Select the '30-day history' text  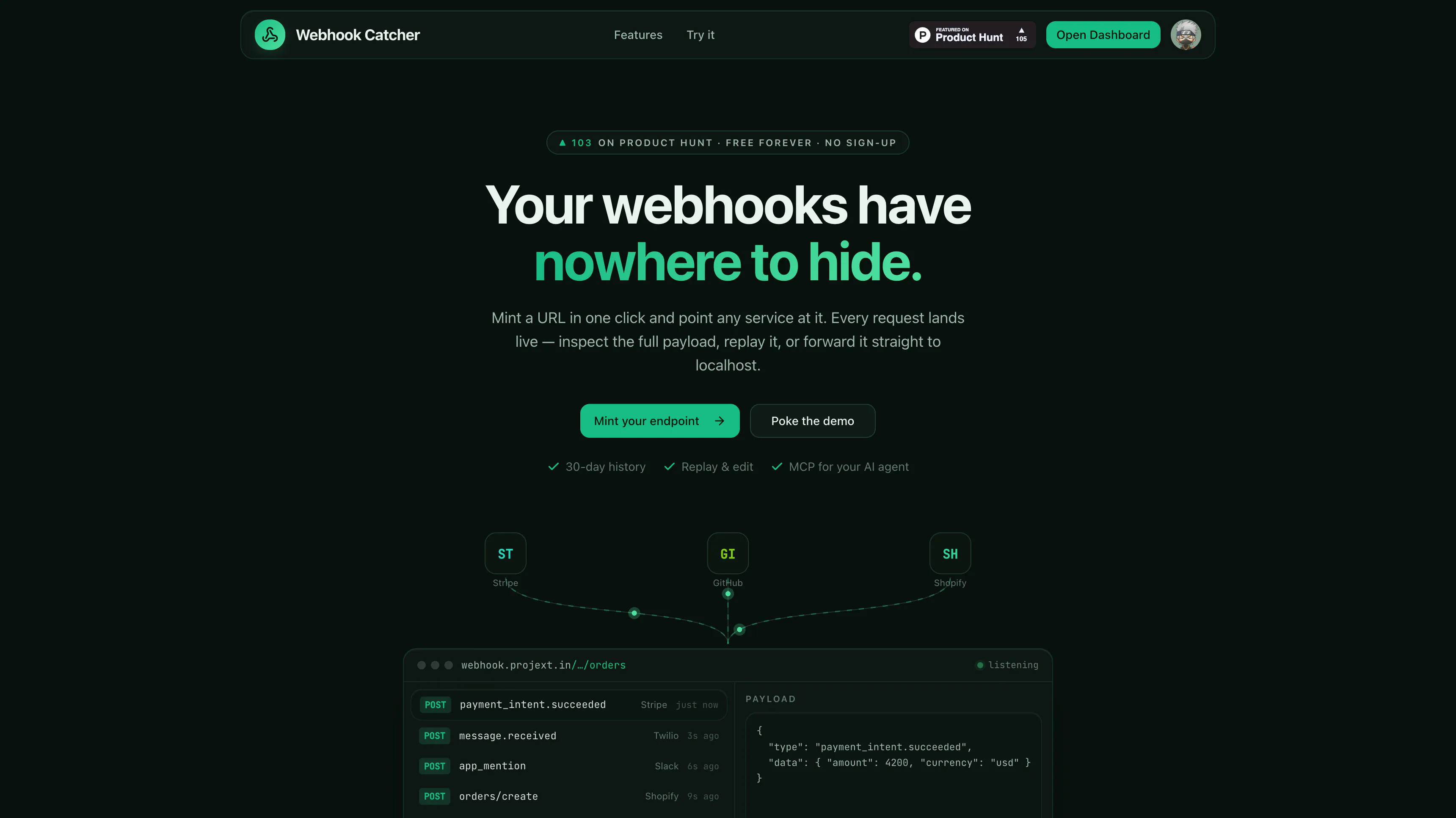605,467
